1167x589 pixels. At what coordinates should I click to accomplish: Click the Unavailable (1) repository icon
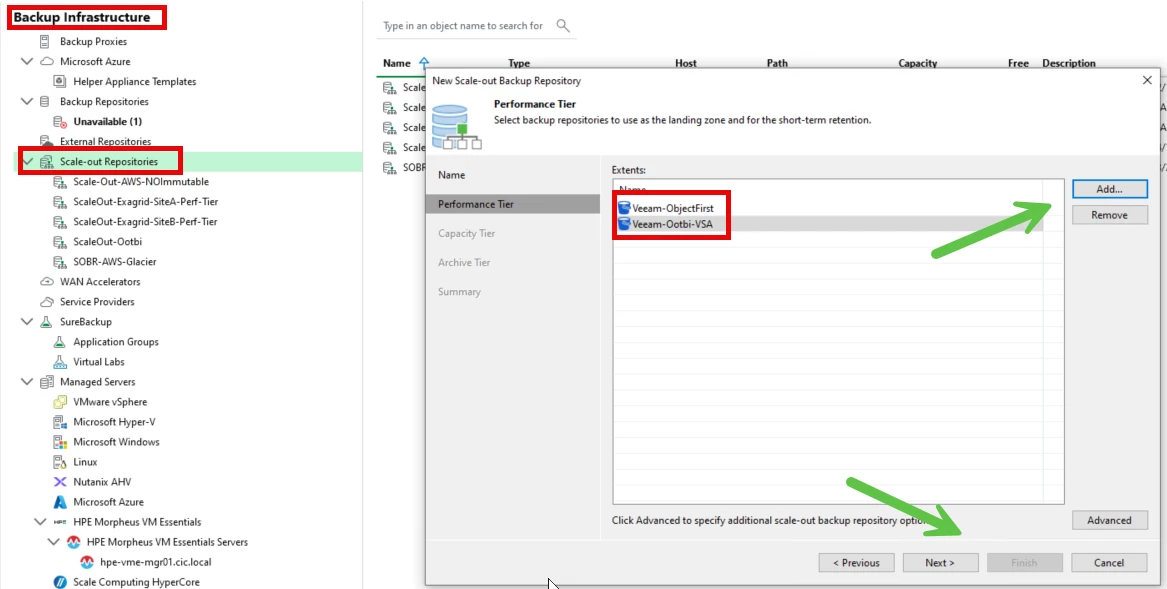[60, 122]
